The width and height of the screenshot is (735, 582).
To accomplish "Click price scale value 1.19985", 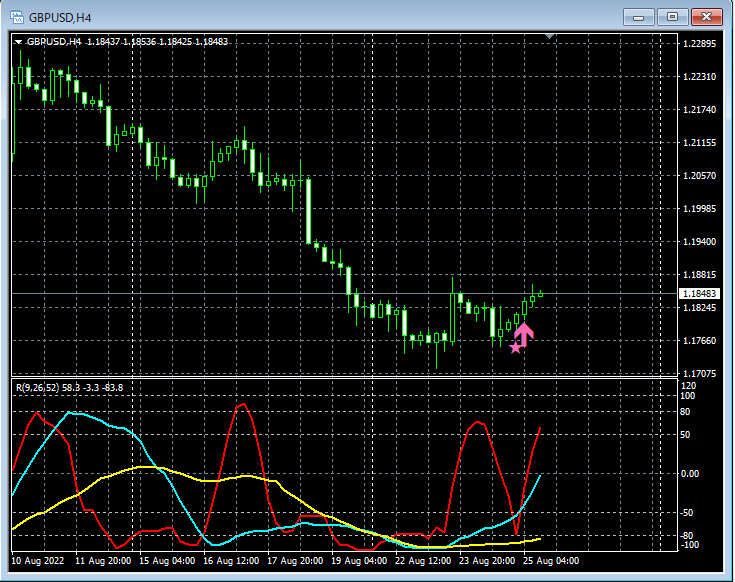I will [699, 209].
